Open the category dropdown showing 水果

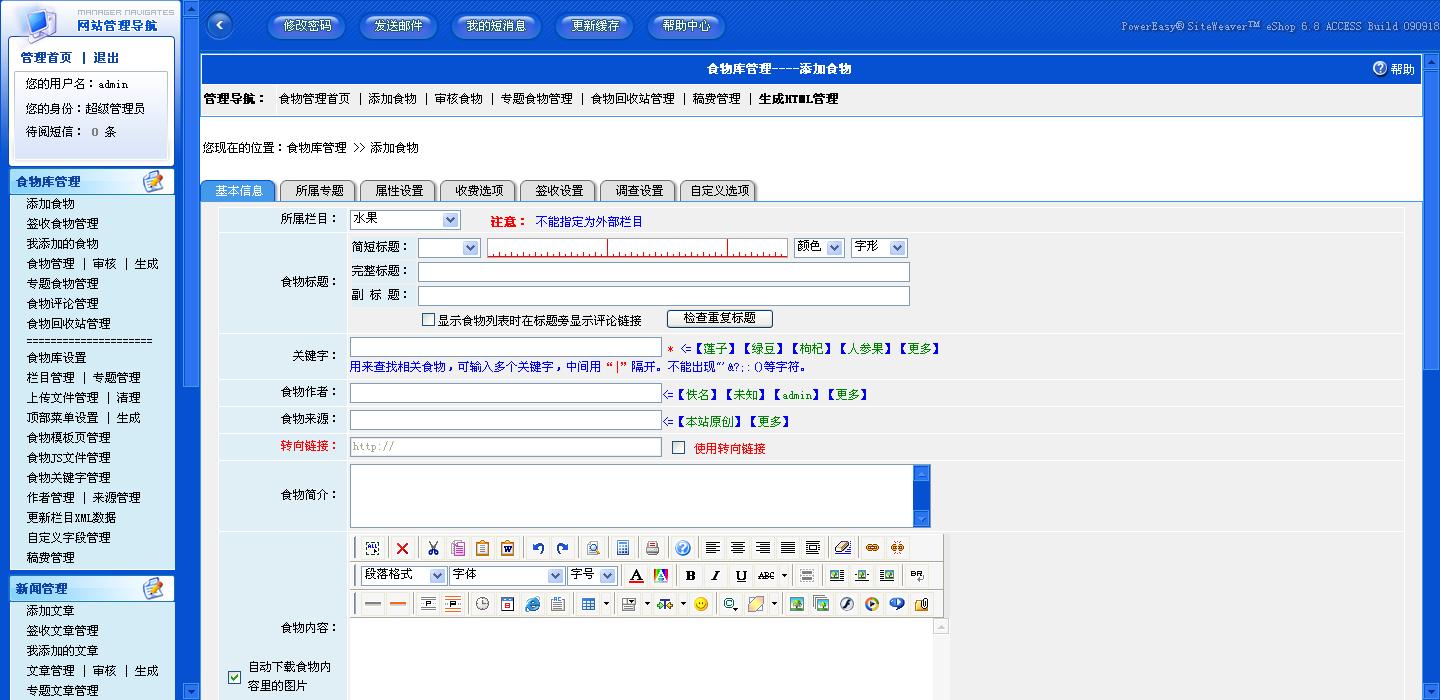[x=404, y=220]
